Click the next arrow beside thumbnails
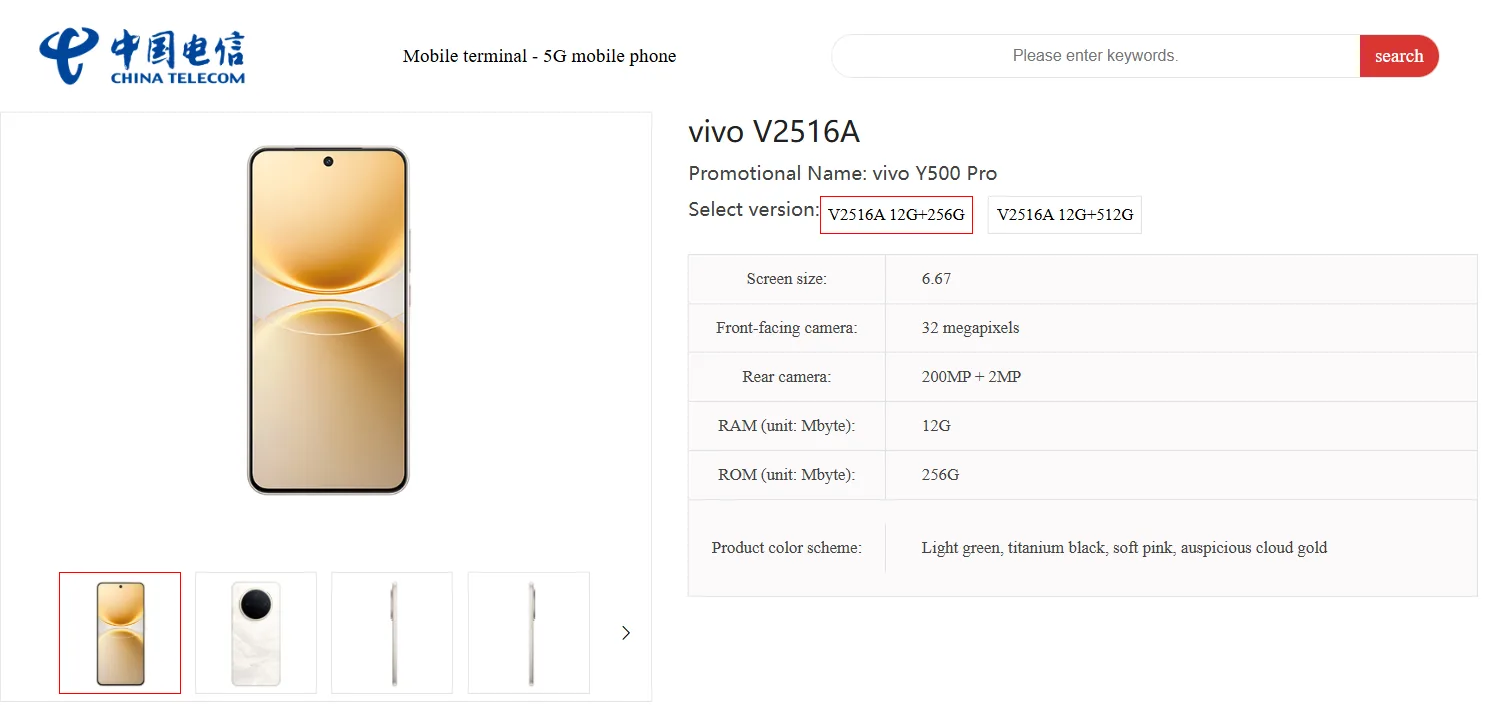This screenshot has height=708, width=1495. (625, 632)
